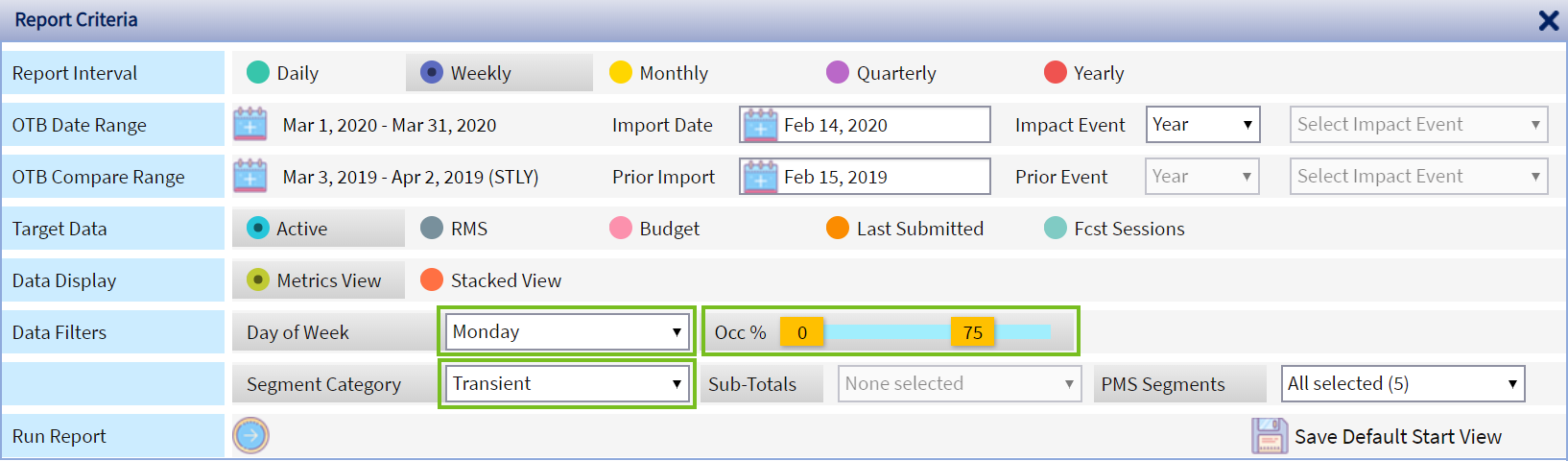Choose Last Submitted target data
The height and width of the screenshot is (461, 1568).
(x=838, y=229)
